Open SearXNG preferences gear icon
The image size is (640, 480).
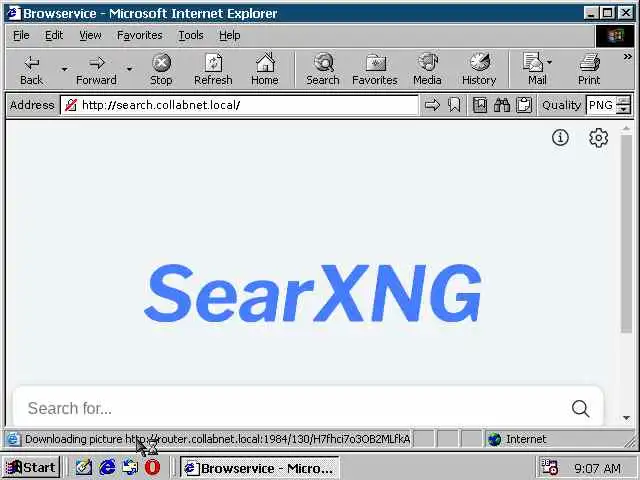pyautogui.click(x=598, y=138)
